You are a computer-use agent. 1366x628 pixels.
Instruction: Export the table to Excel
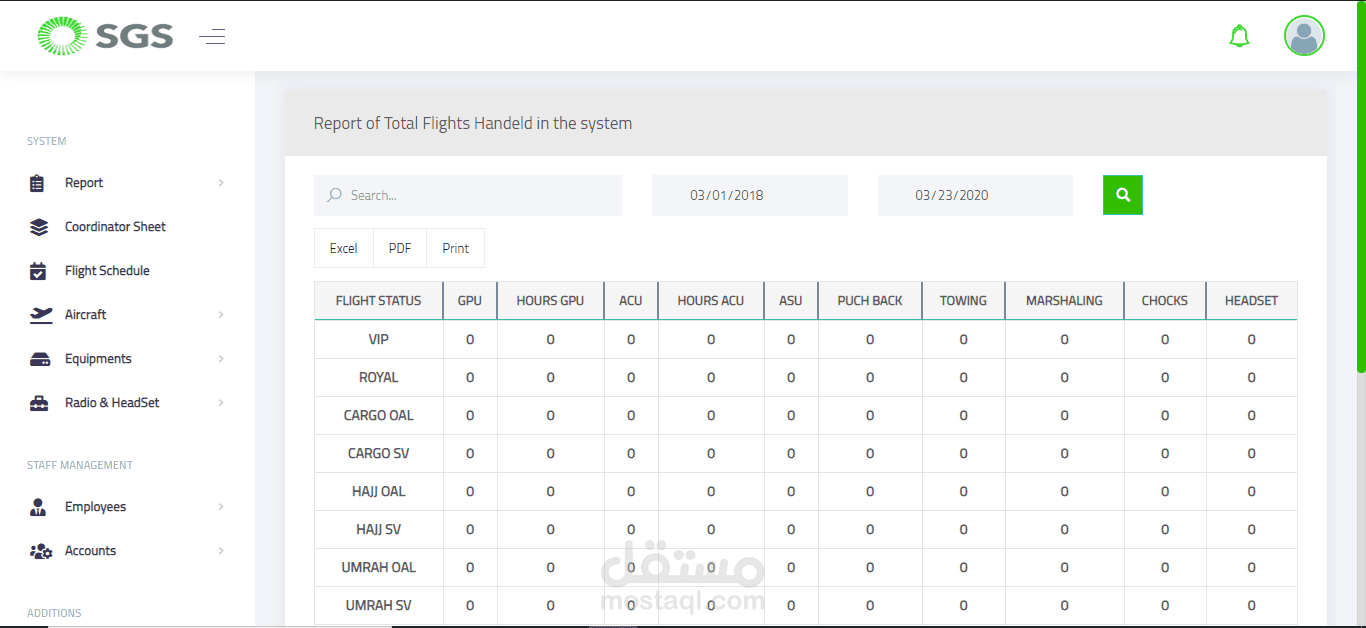pos(343,248)
